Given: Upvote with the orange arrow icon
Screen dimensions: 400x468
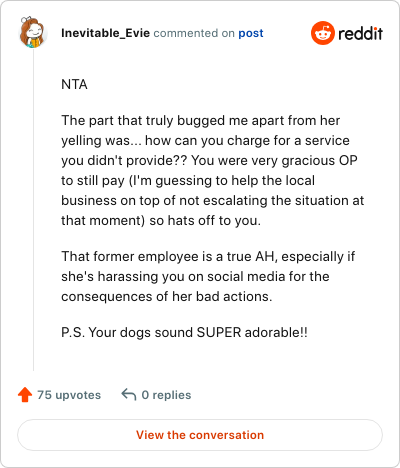Looking at the screenshot, I should tap(25, 395).
